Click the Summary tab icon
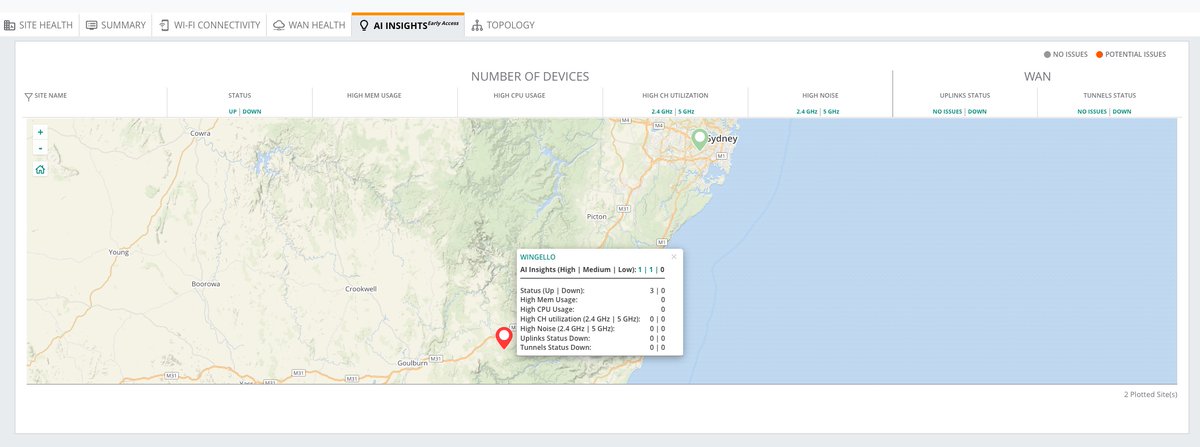This screenshot has width=1200, height=447. tap(91, 25)
